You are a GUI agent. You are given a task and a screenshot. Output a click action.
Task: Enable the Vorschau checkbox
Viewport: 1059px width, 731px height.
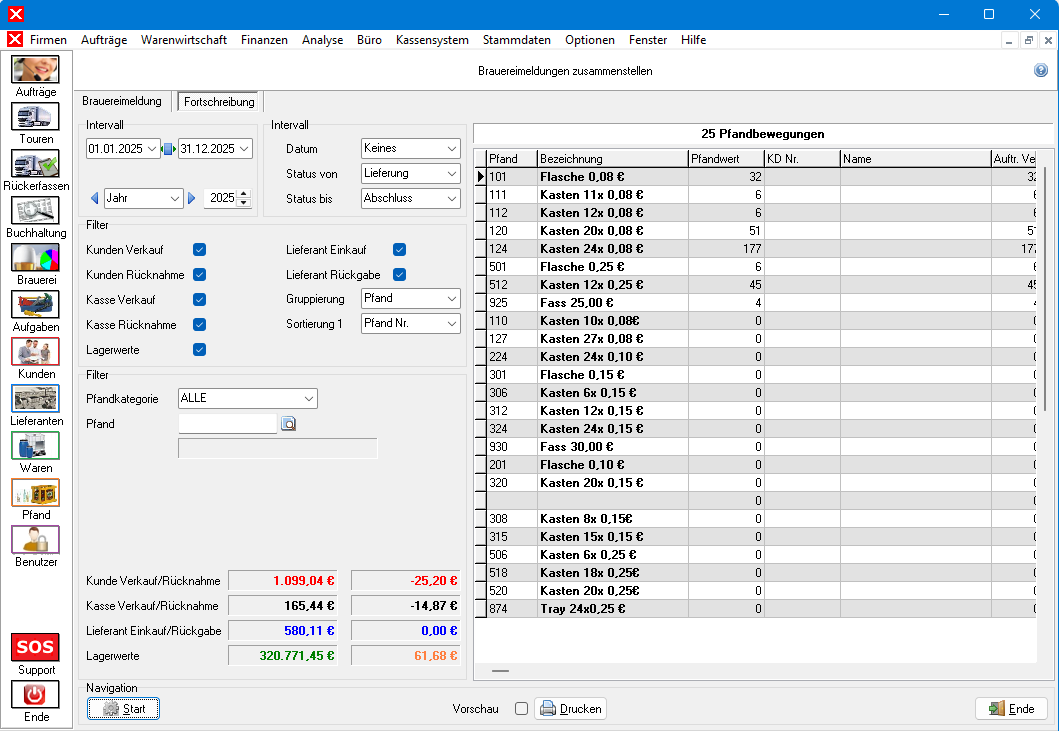click(521, 709)
